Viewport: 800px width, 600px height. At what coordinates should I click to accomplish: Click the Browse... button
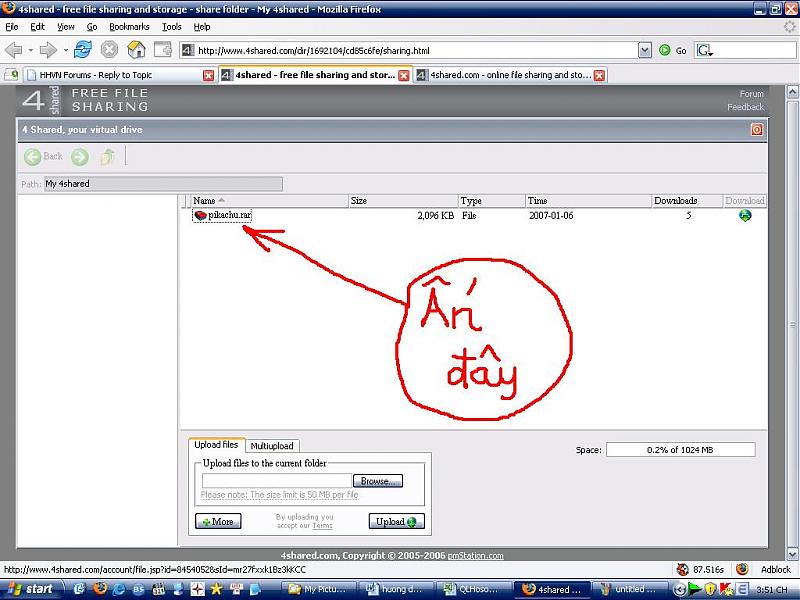pyautogui.click(x=377, y=481)
